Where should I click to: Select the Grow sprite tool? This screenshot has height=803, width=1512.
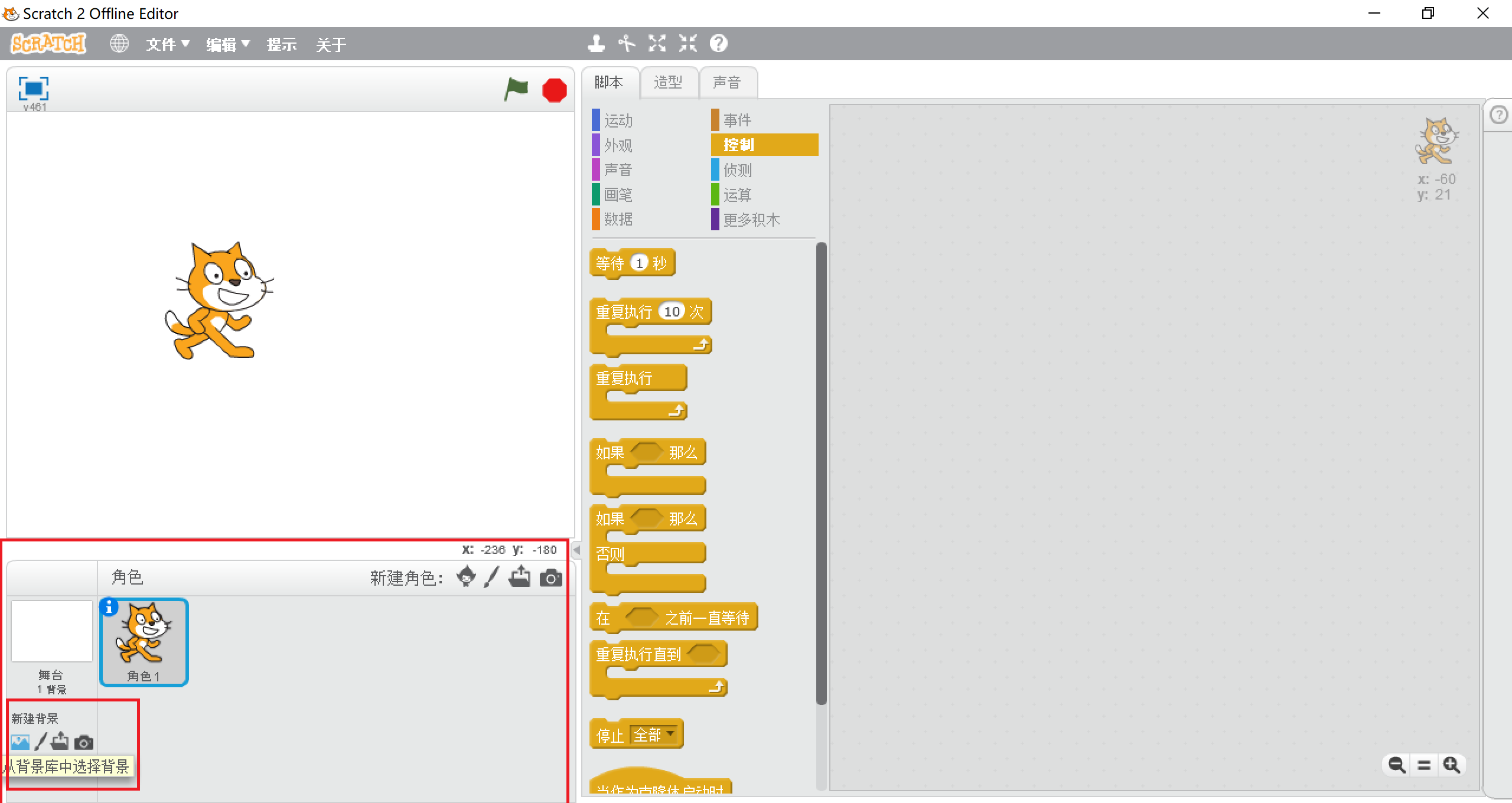pos(657,43)
